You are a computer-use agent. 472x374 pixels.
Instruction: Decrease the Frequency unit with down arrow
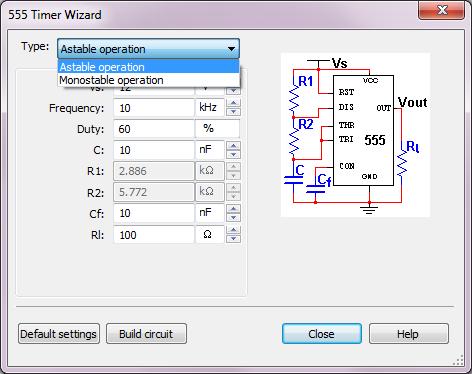tap(233, 112)
